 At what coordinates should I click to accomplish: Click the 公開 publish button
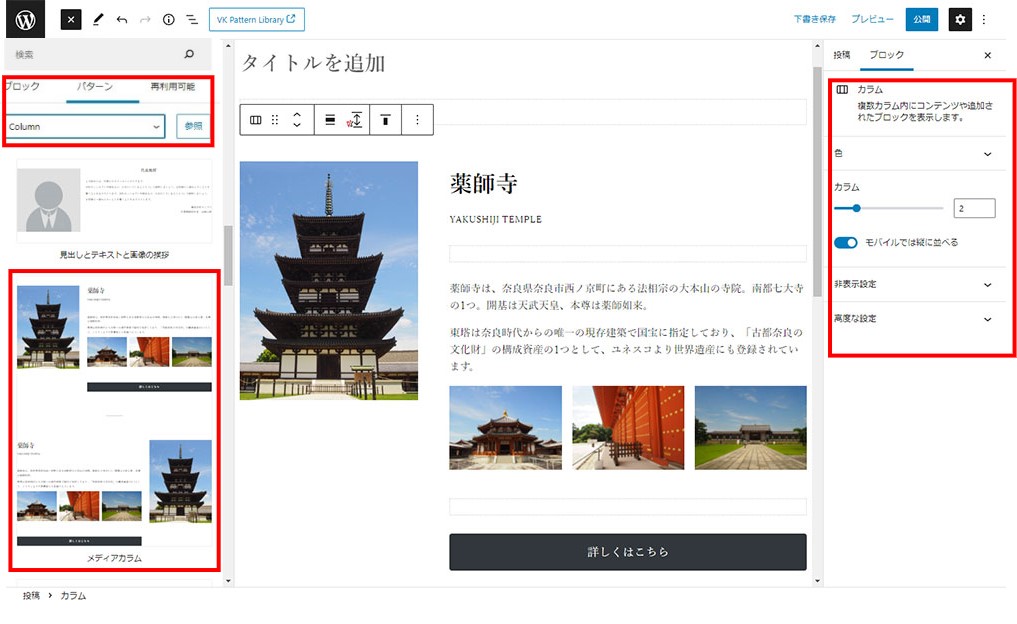click(921, 19)
